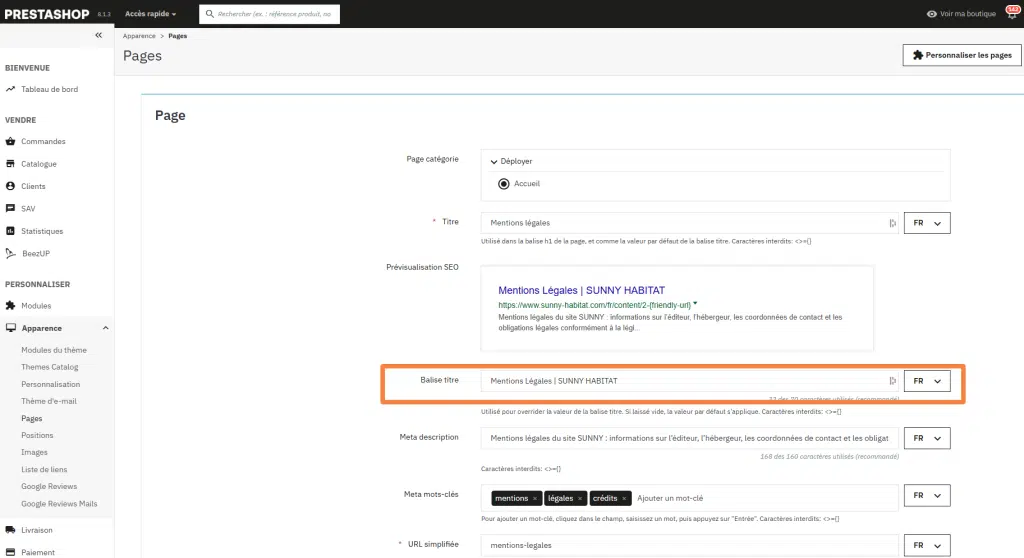Click the Catalogue store icon
This screenshot has width=1024, height=558.
click(x=10, y=164)
